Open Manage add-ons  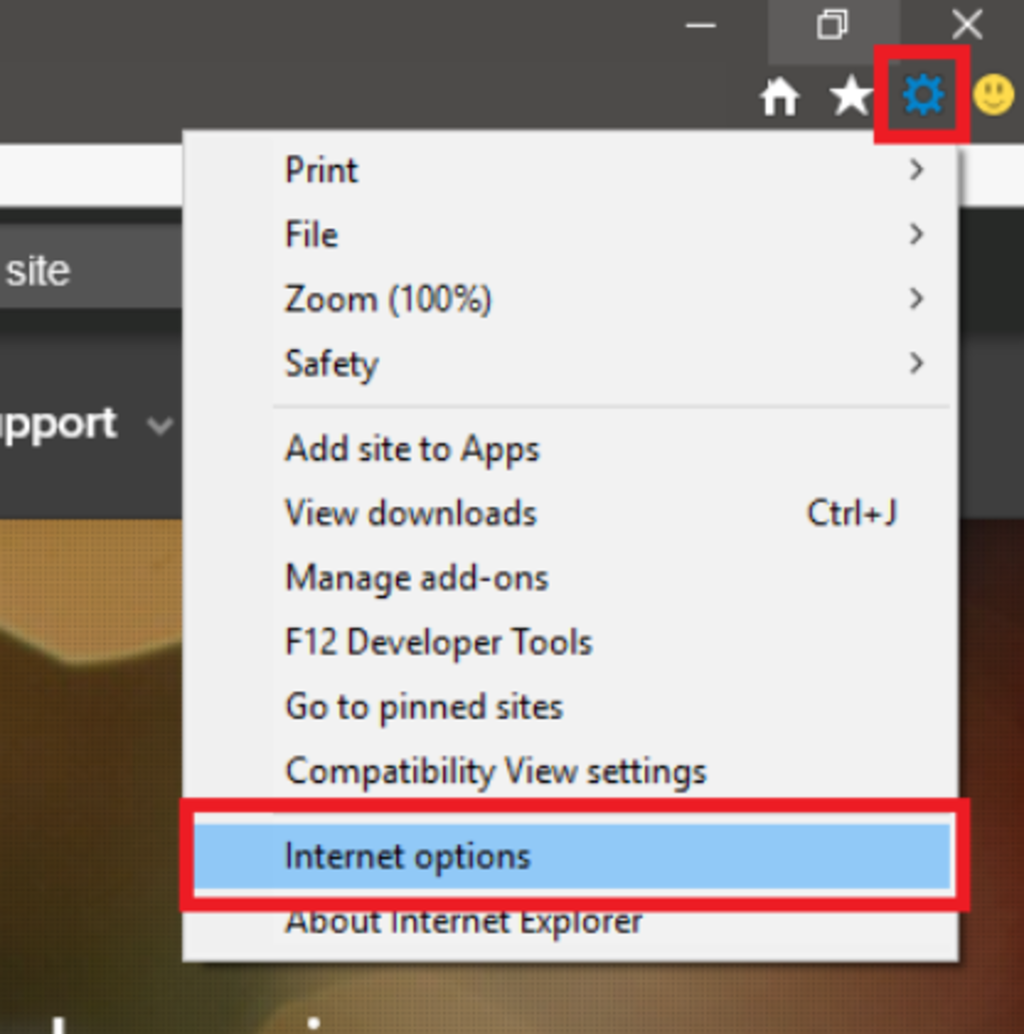416,577
